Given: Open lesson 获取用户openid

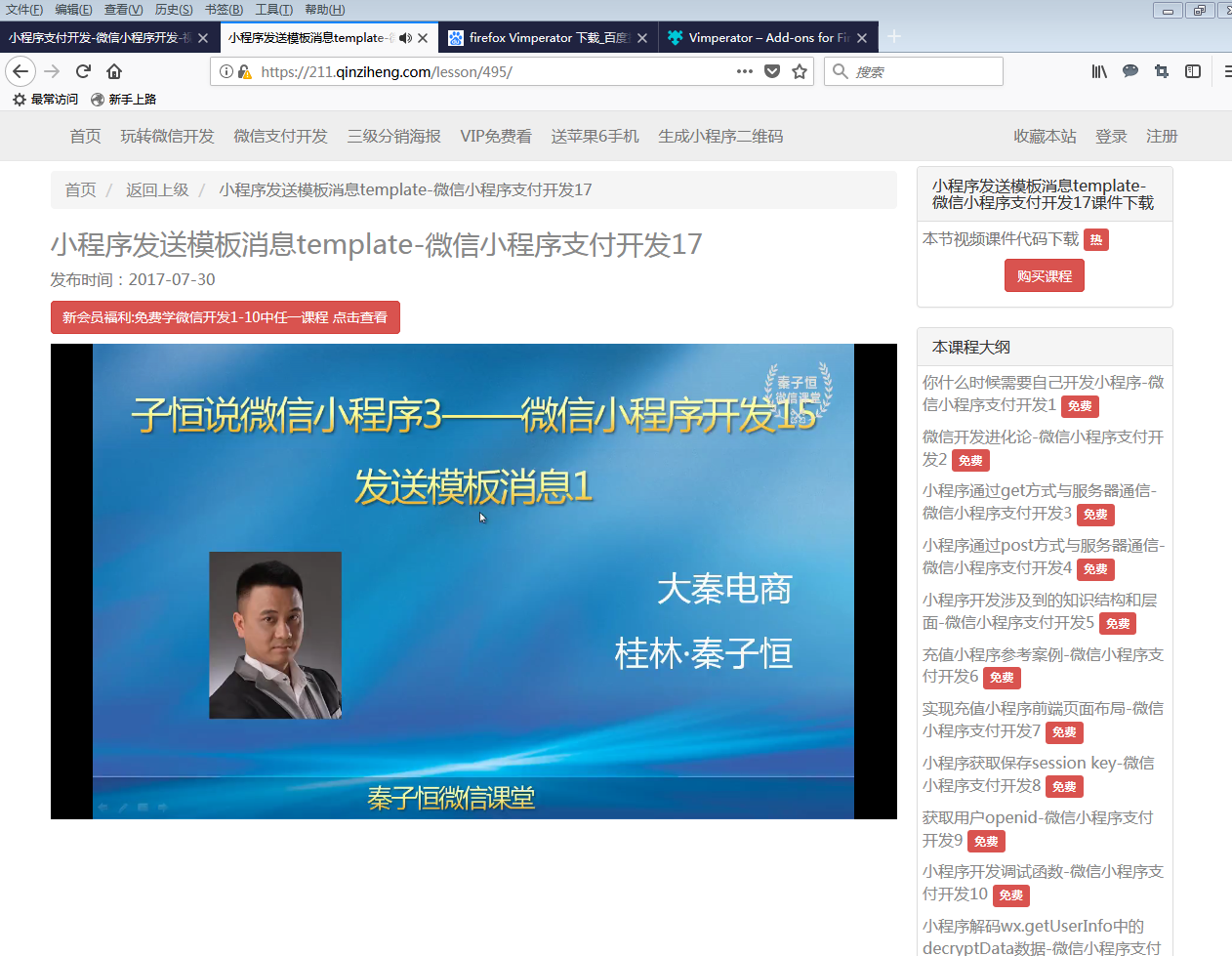Looking at the screenshot, I should point(1038,828).
